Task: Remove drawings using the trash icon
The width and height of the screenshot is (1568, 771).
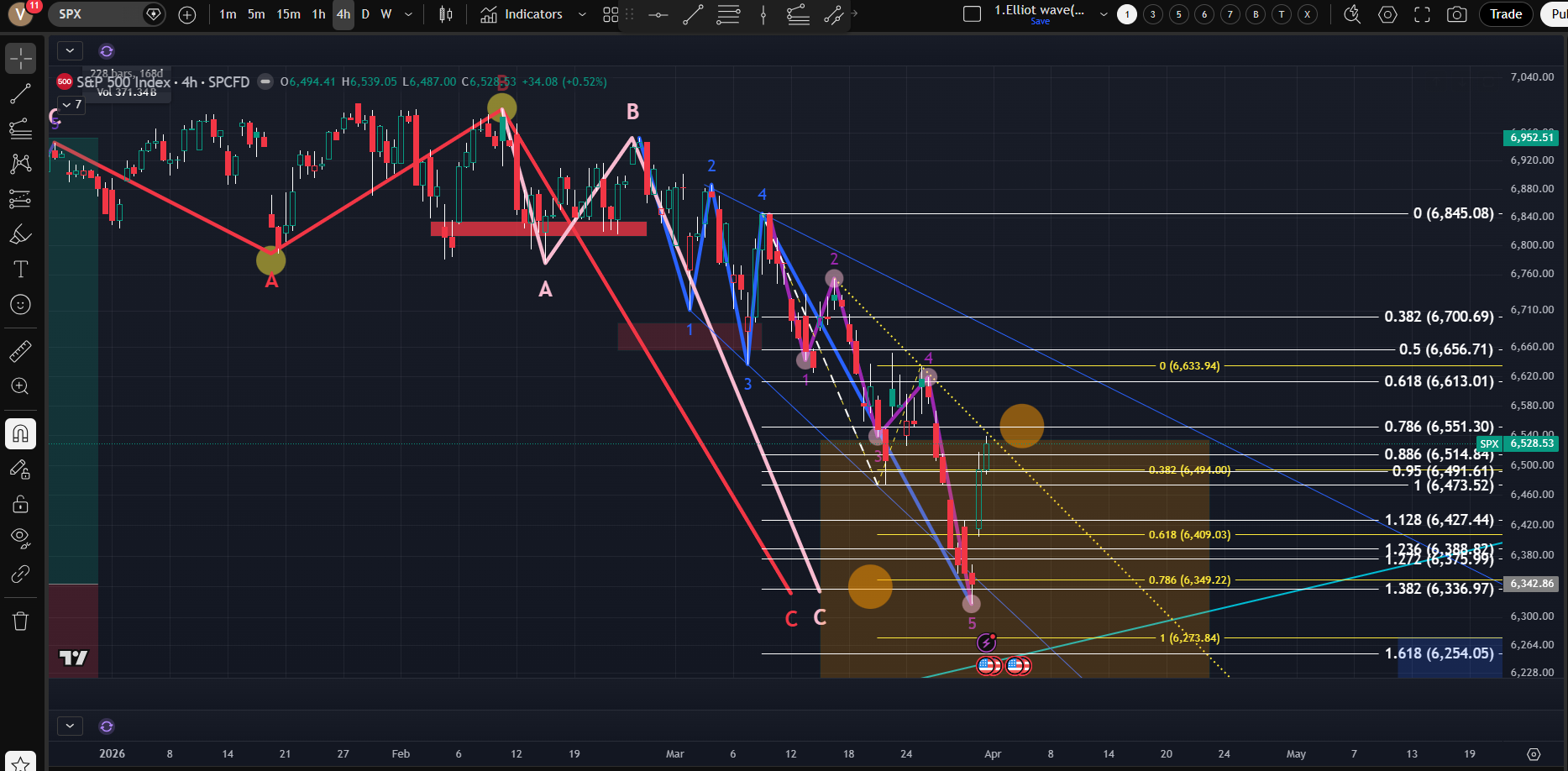Action: pos(20,622)
